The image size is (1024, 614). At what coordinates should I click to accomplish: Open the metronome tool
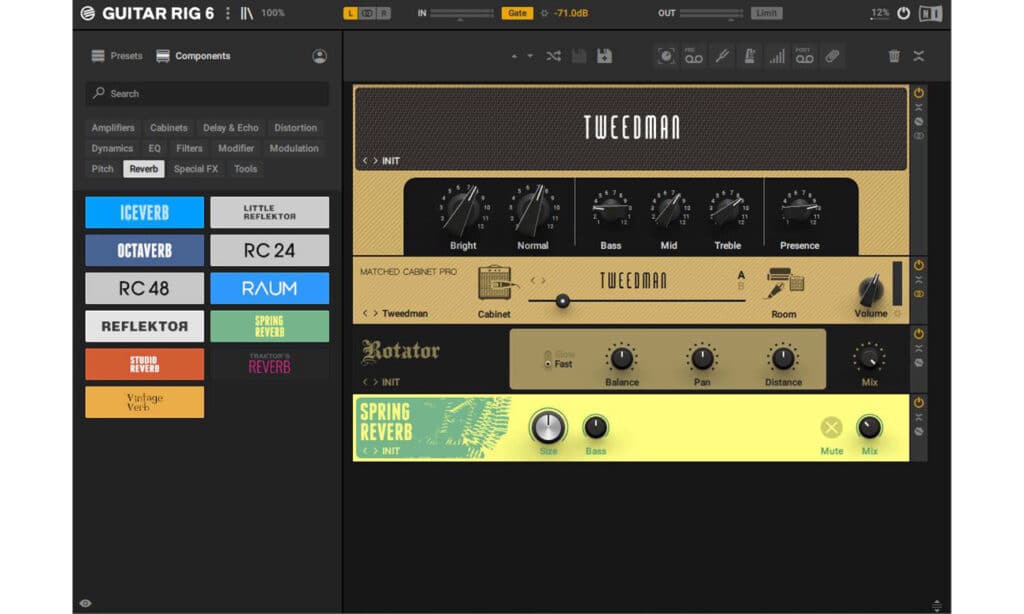tap(750, 56)
